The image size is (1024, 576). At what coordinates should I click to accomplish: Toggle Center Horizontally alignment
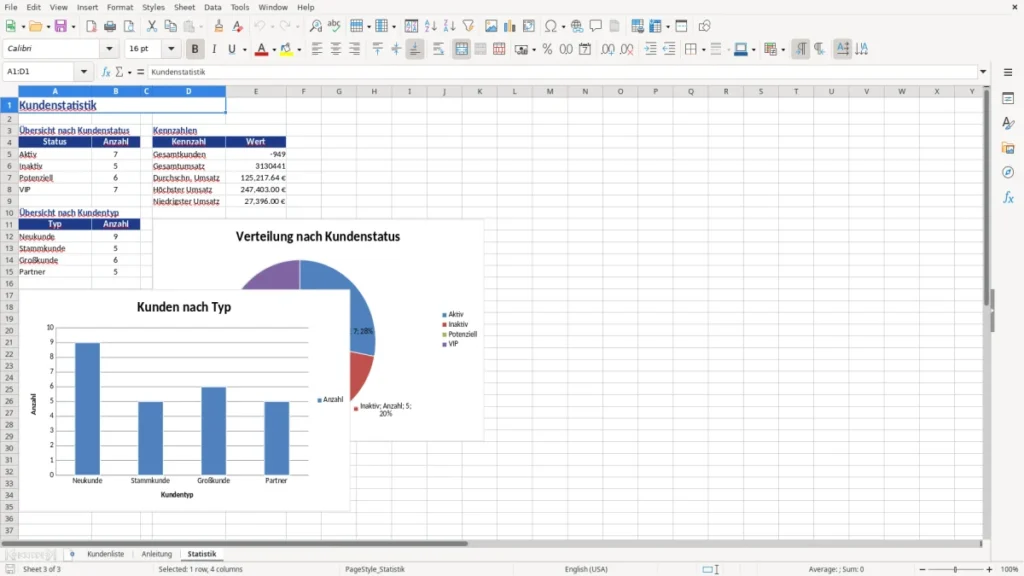tap(336, 49)
